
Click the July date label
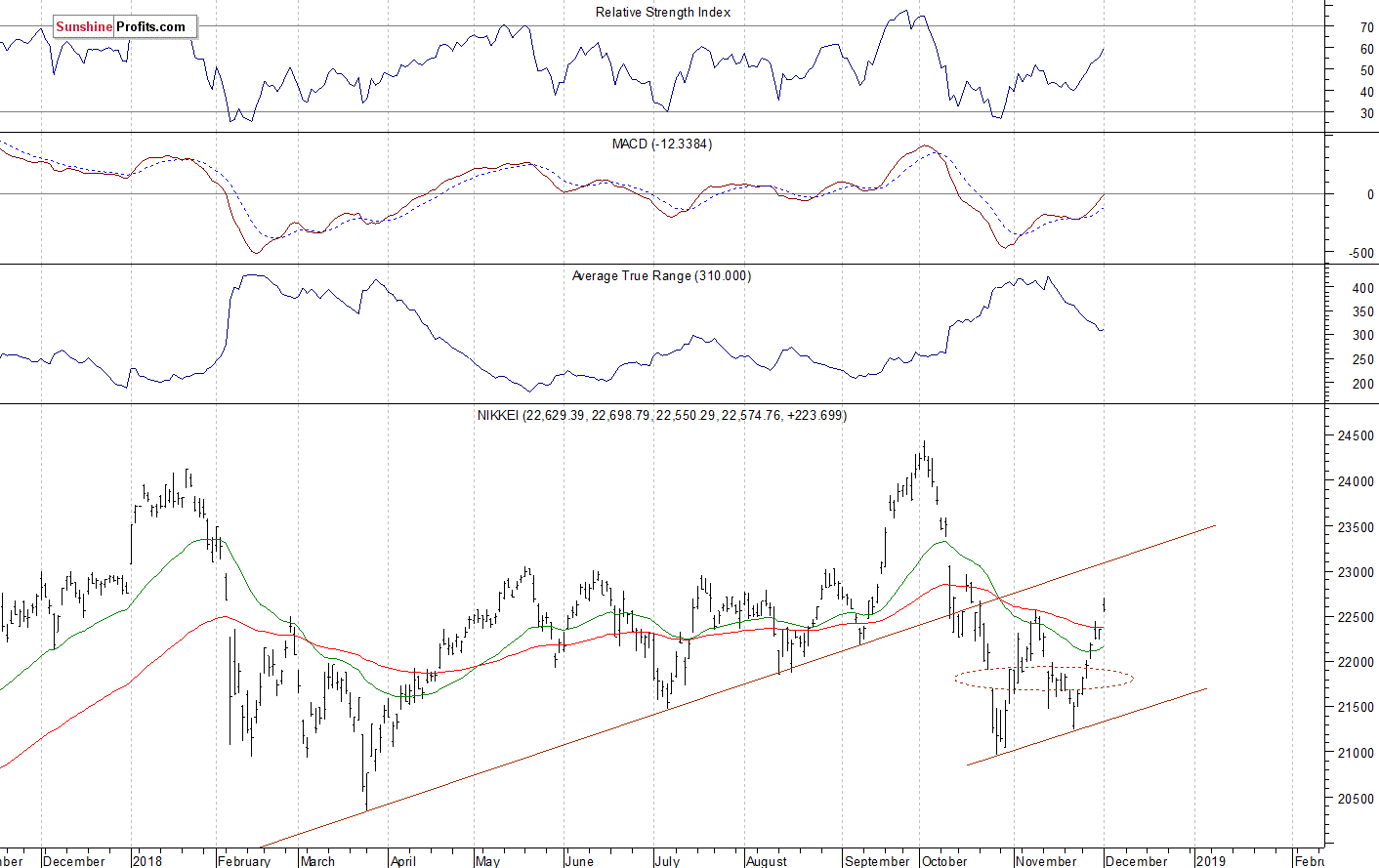[667, 861]
